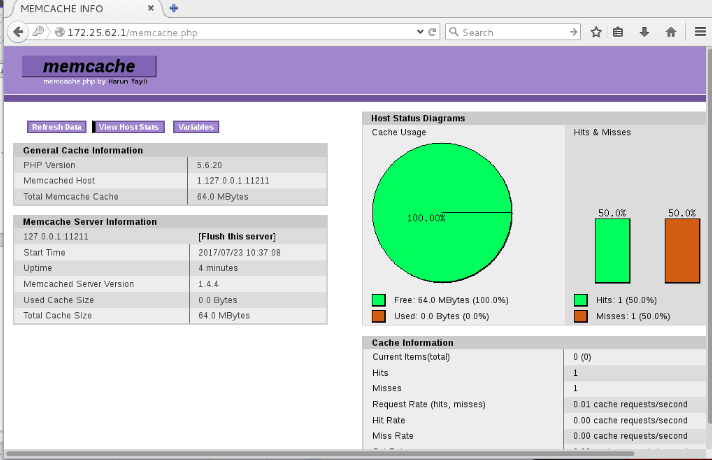Screen dimensions: 712x460
Task: Click the browser Back arrow button
Action: tap(18, 32)
